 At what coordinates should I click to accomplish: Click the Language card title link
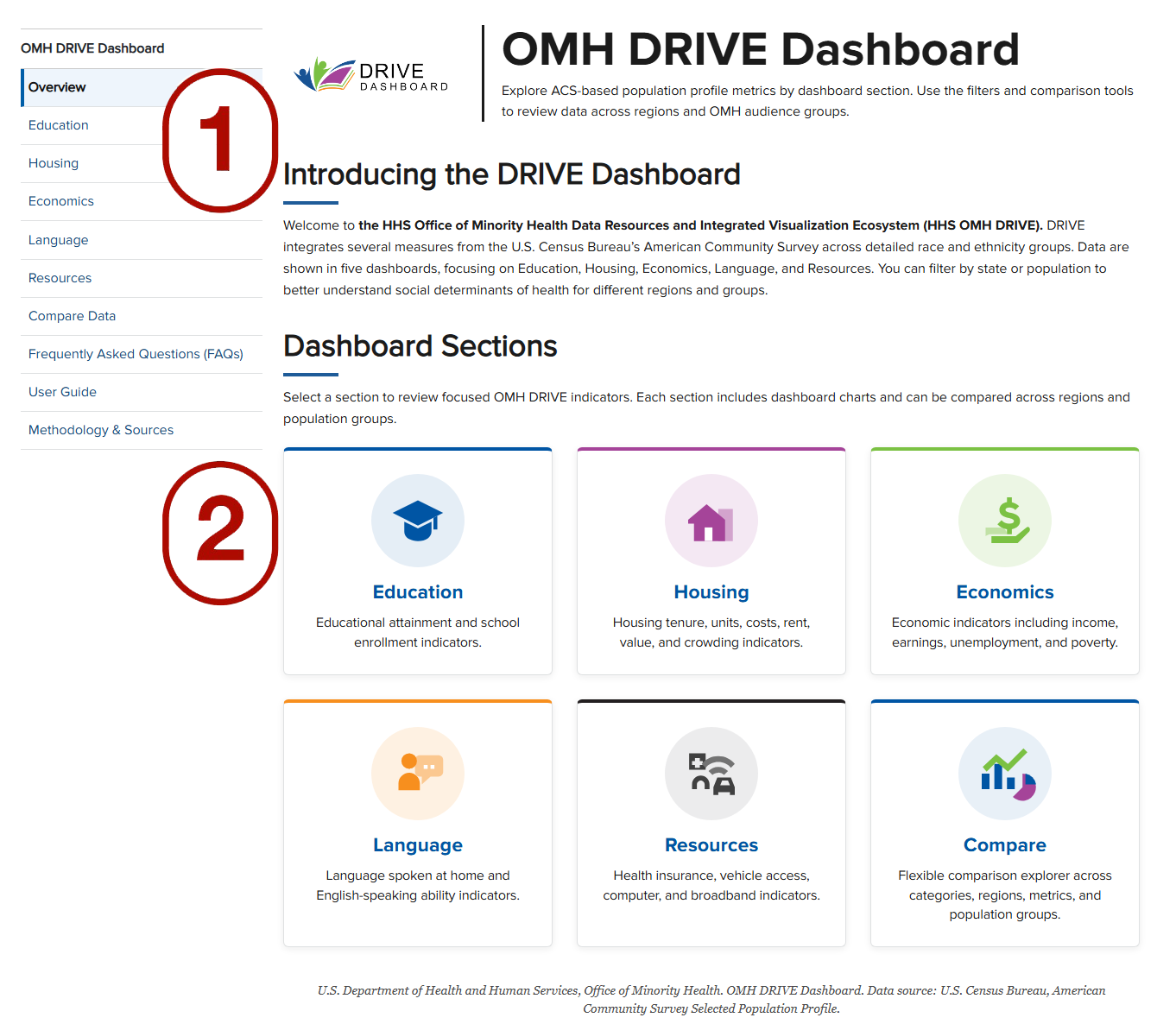418,845
